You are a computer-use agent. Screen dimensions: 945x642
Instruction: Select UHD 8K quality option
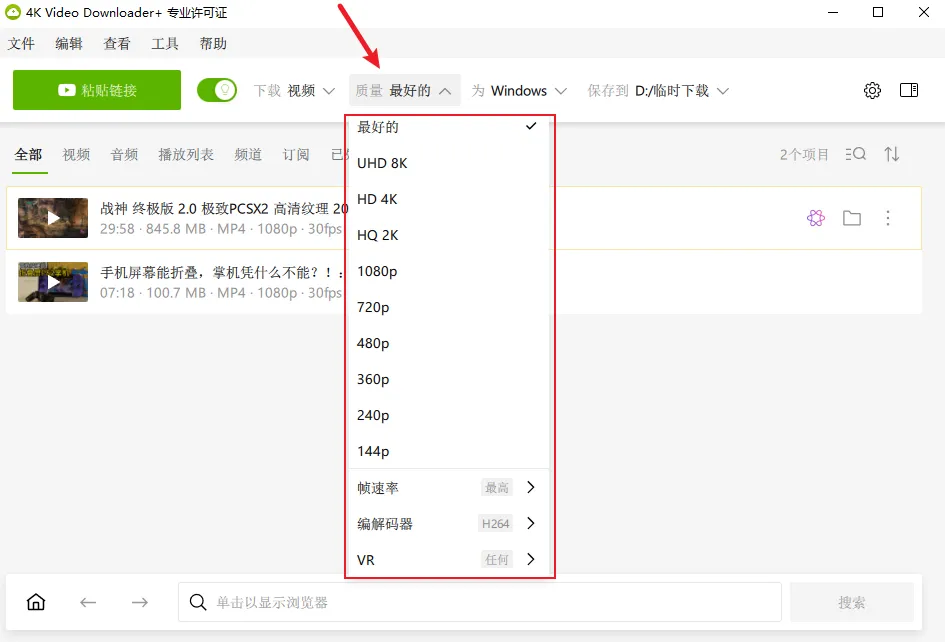(449, 163)
